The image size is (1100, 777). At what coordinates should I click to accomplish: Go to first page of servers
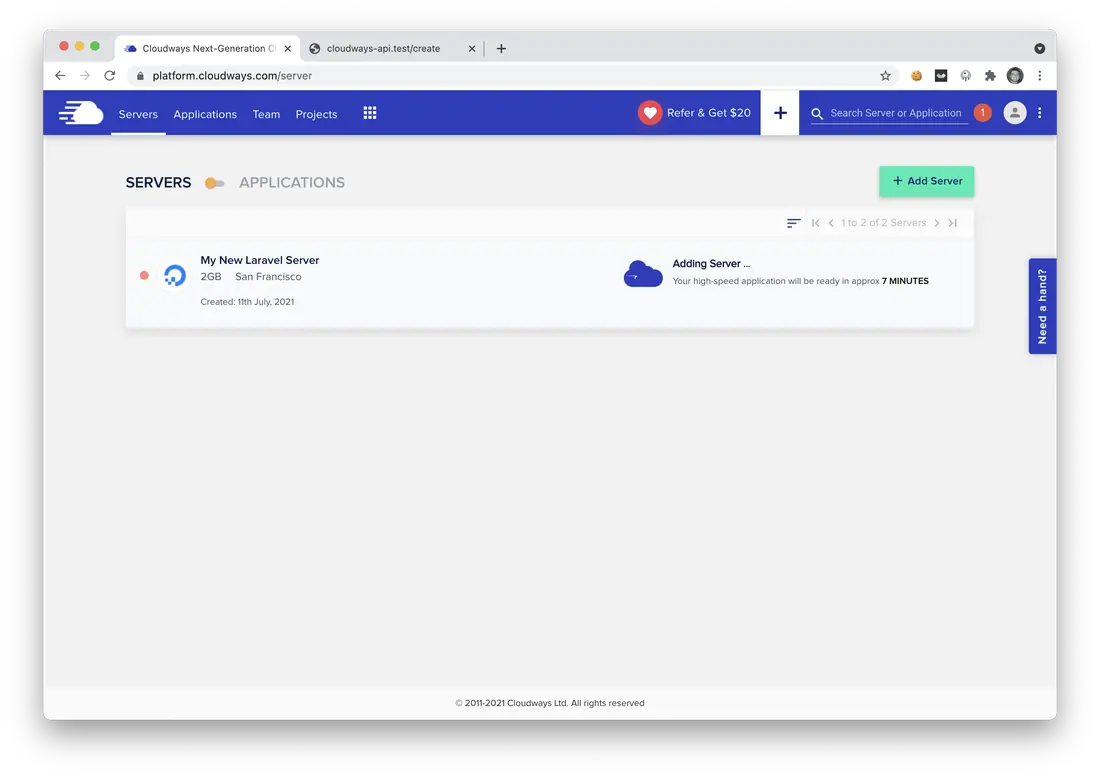(815, 223)
